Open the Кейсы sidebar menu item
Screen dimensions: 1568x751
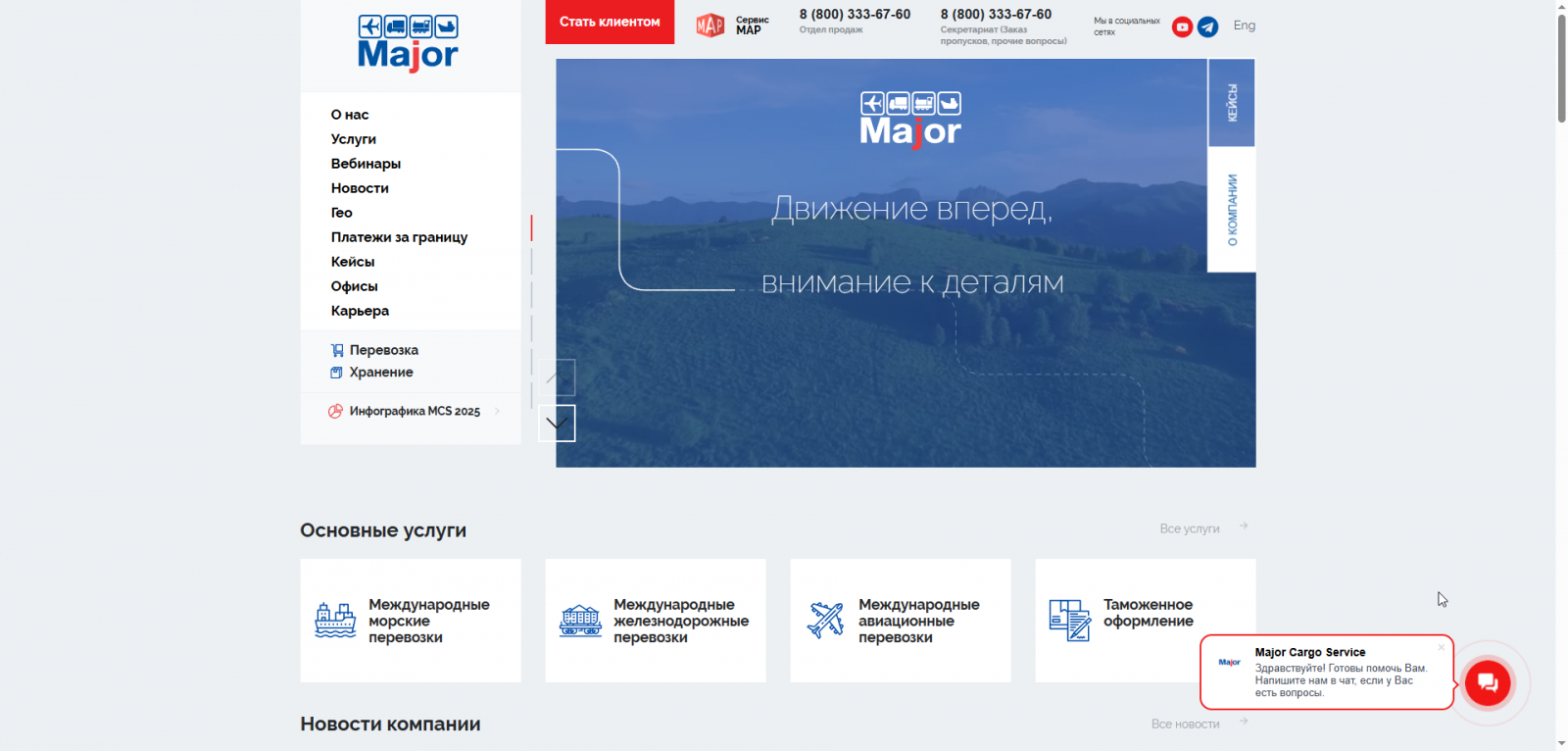[x=353, y=262]
